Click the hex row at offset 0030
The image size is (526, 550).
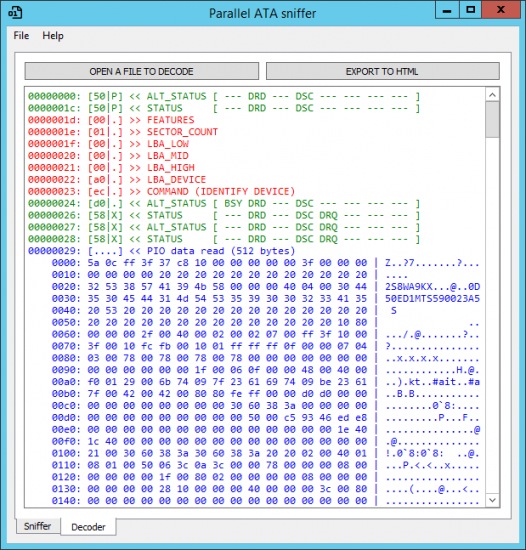point(266,299)
